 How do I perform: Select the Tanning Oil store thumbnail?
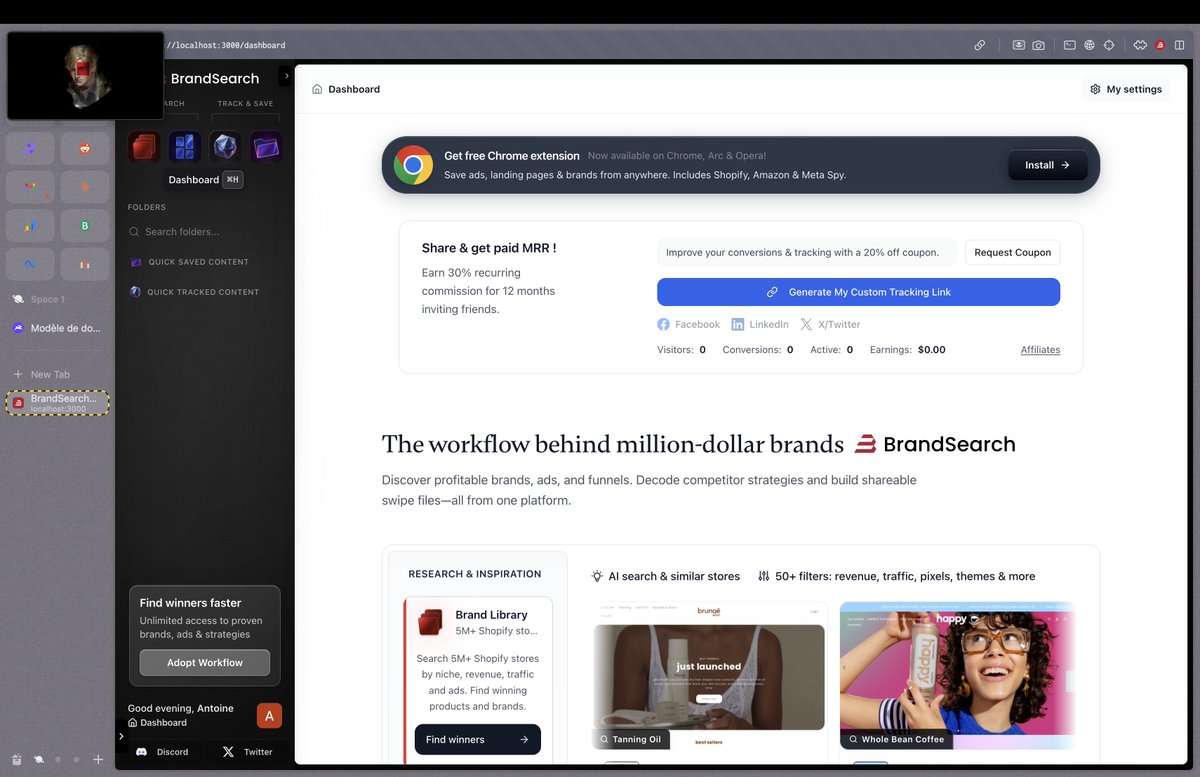click(x=709, y=675)
